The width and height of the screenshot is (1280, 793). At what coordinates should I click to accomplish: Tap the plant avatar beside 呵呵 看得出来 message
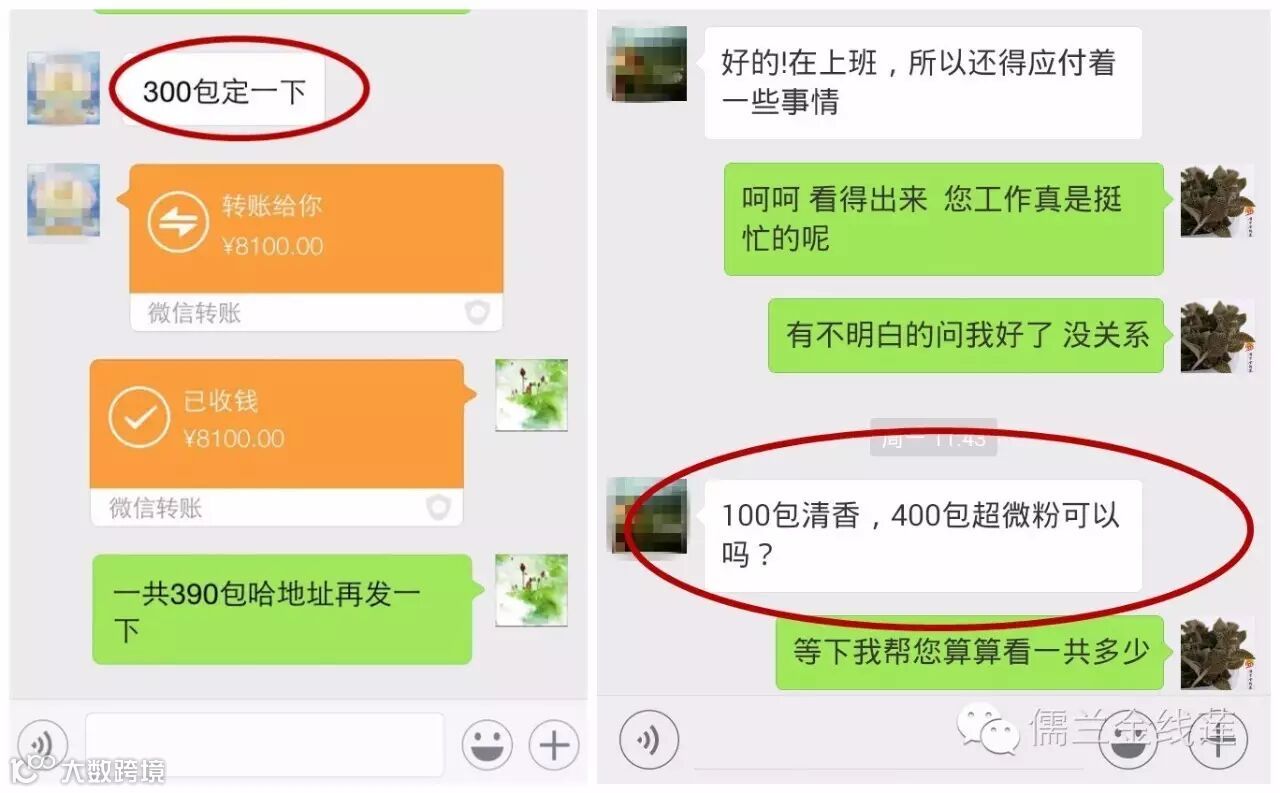pyautogui.click(x=1217, y=201)
